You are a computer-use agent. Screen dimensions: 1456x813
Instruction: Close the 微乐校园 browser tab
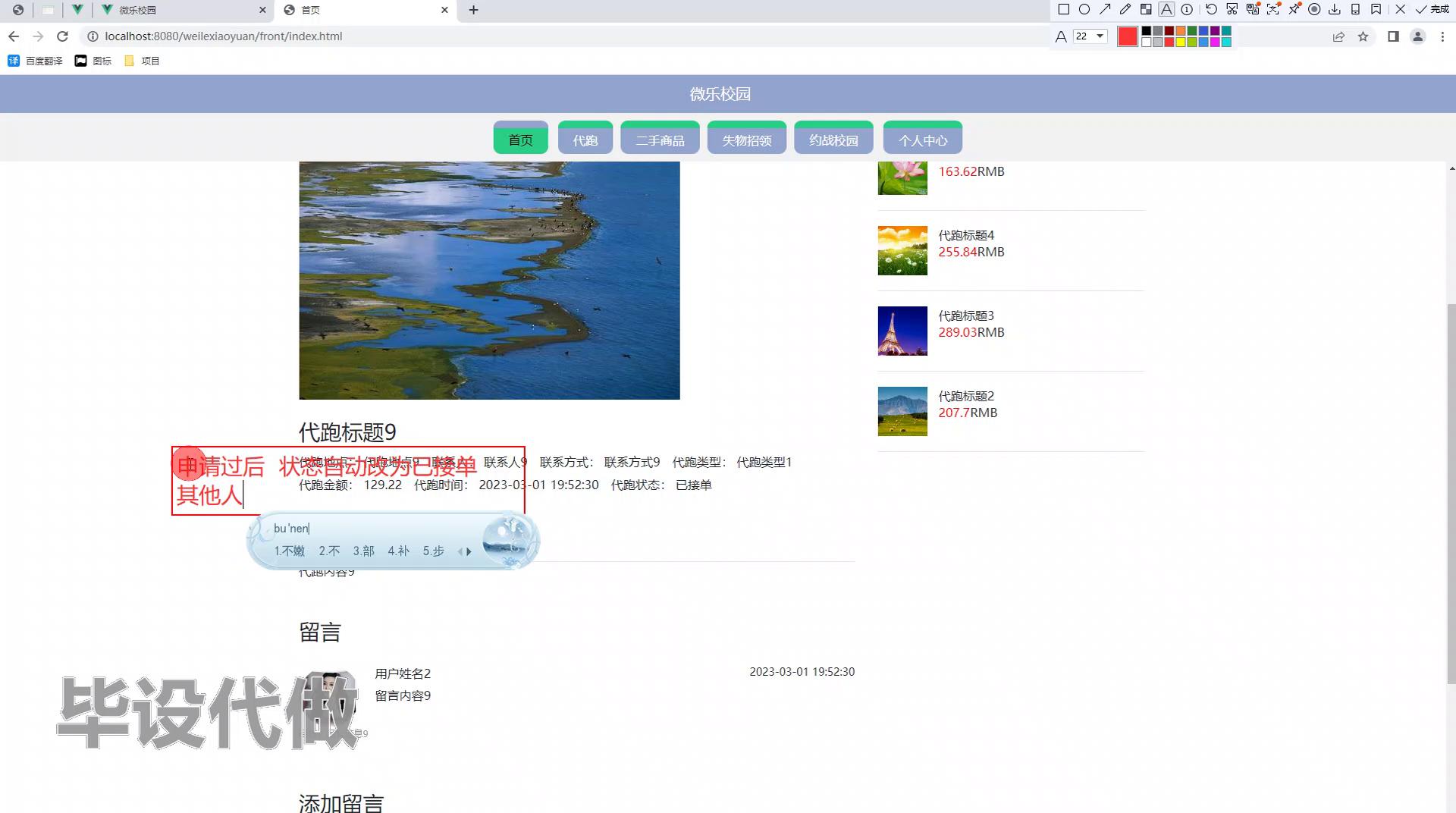coord(262,10)
